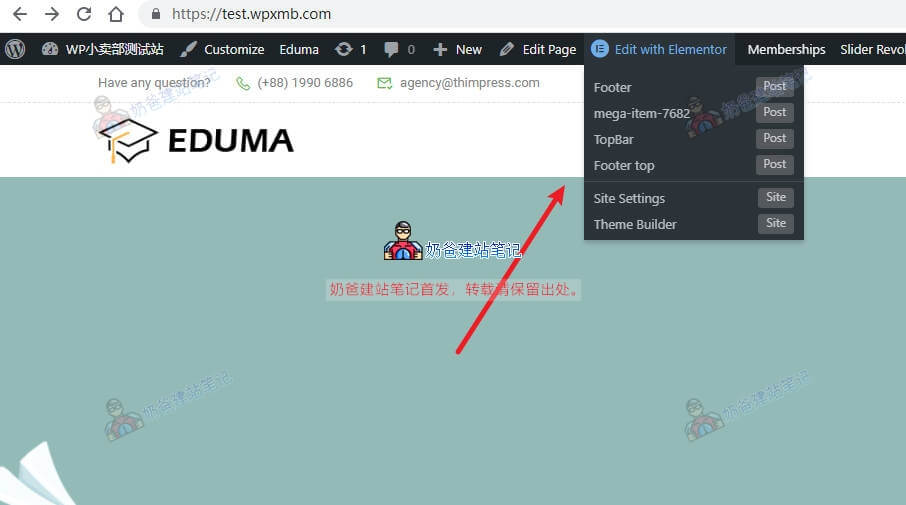Click the browser address bar URL
The image size is (906, 505).
pos(251,14)
